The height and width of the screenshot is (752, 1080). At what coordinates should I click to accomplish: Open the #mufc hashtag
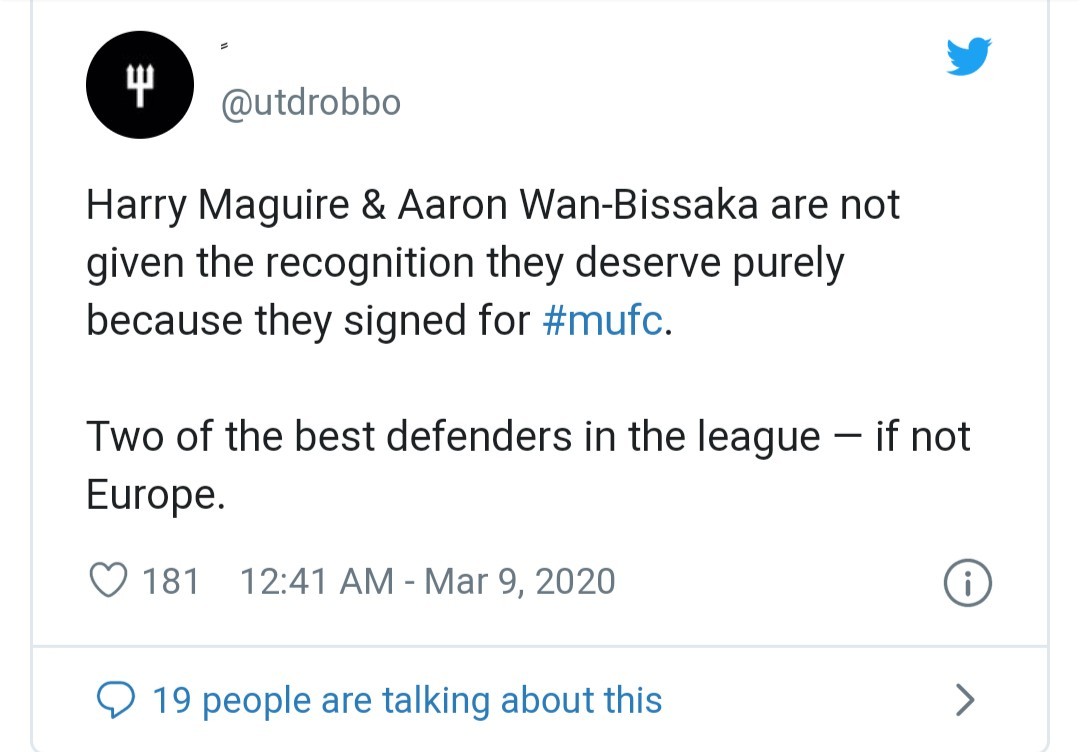tap(603, 320)
